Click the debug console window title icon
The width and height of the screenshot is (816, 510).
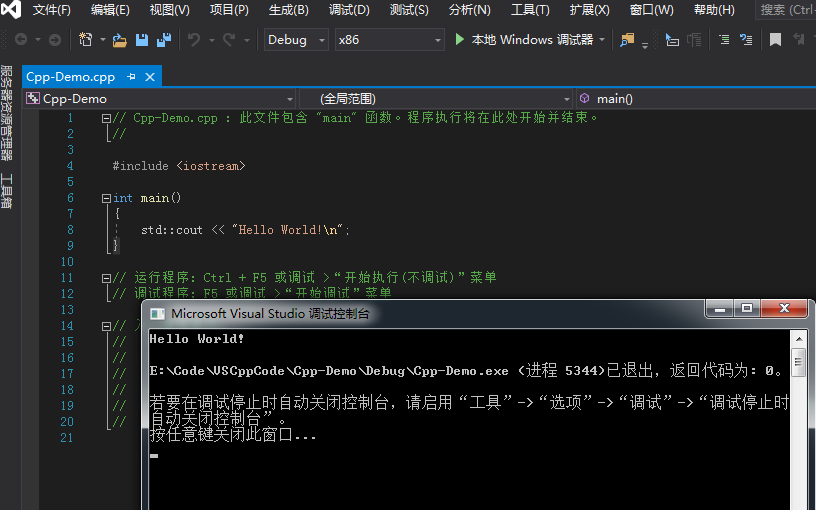(157, 313)
